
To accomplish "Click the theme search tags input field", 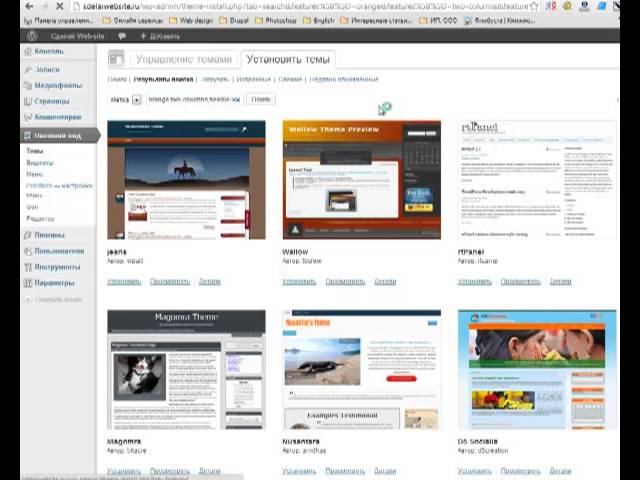I will pos(194,99).
